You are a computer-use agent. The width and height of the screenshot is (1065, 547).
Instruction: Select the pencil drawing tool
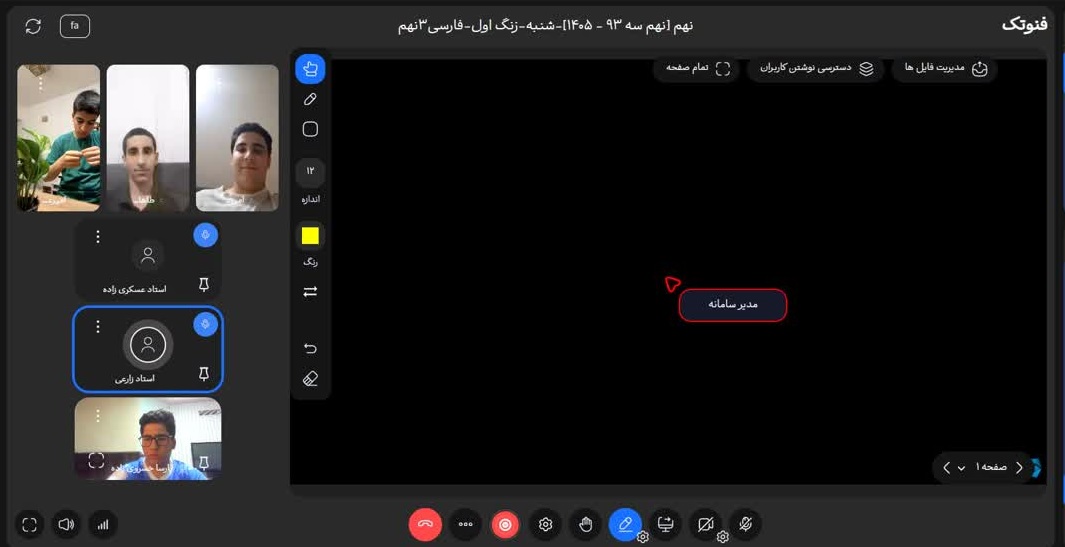(x=310, y=99)
